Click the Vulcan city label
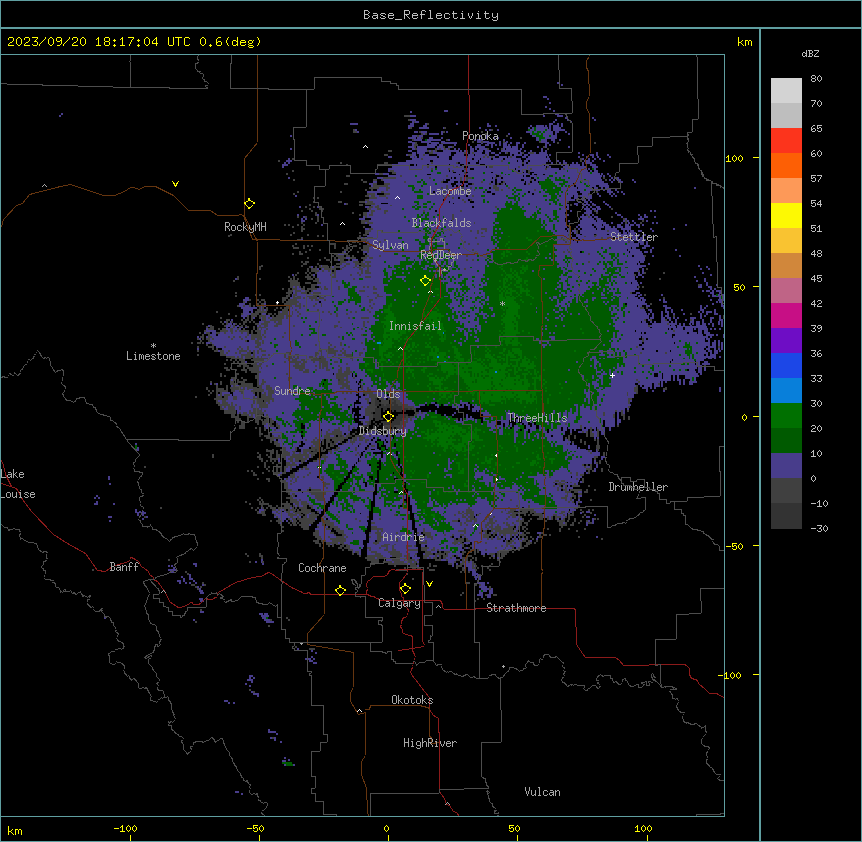 coord(542,792)
